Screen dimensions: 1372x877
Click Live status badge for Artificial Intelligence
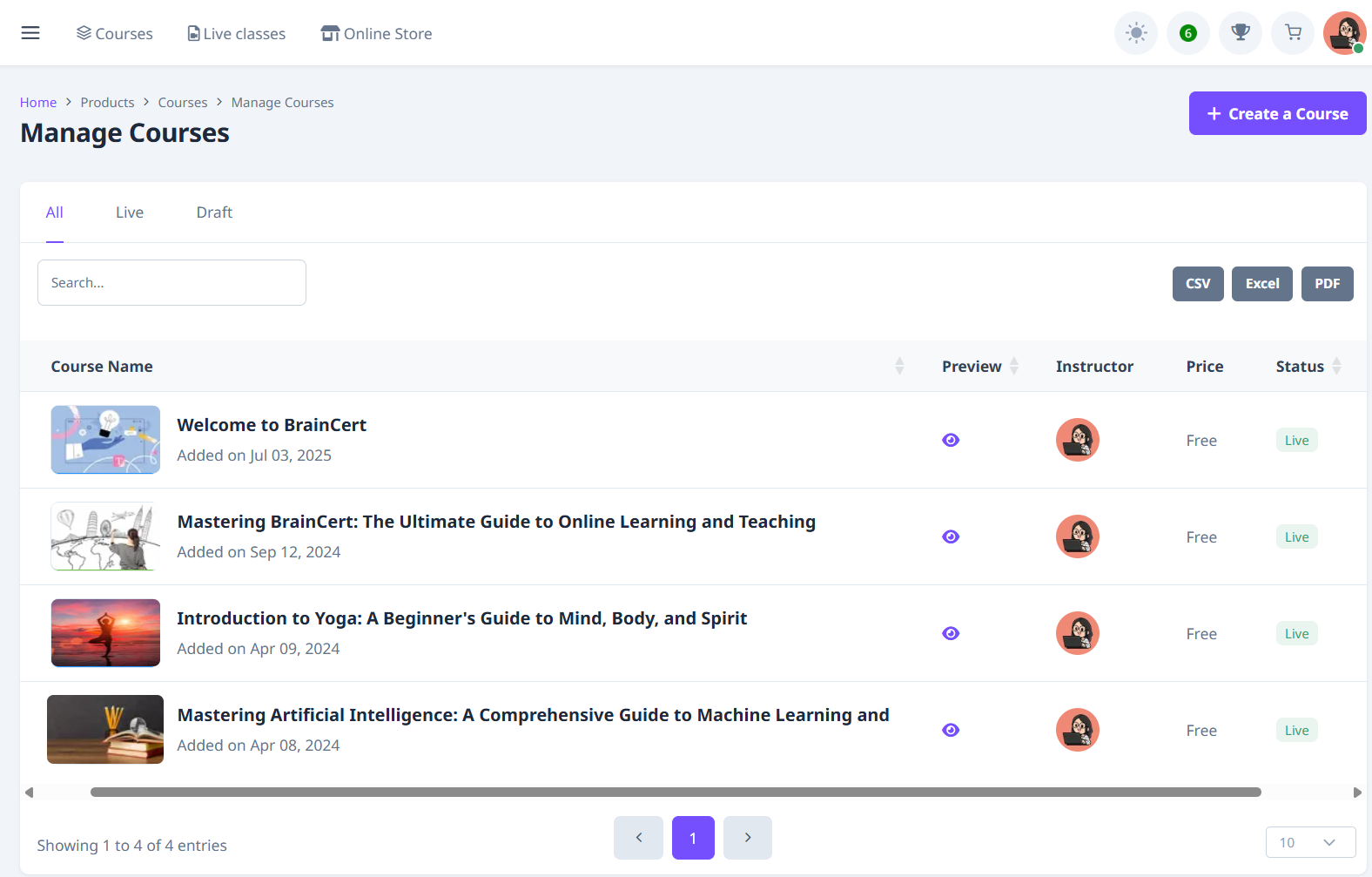pos(1297,731)
